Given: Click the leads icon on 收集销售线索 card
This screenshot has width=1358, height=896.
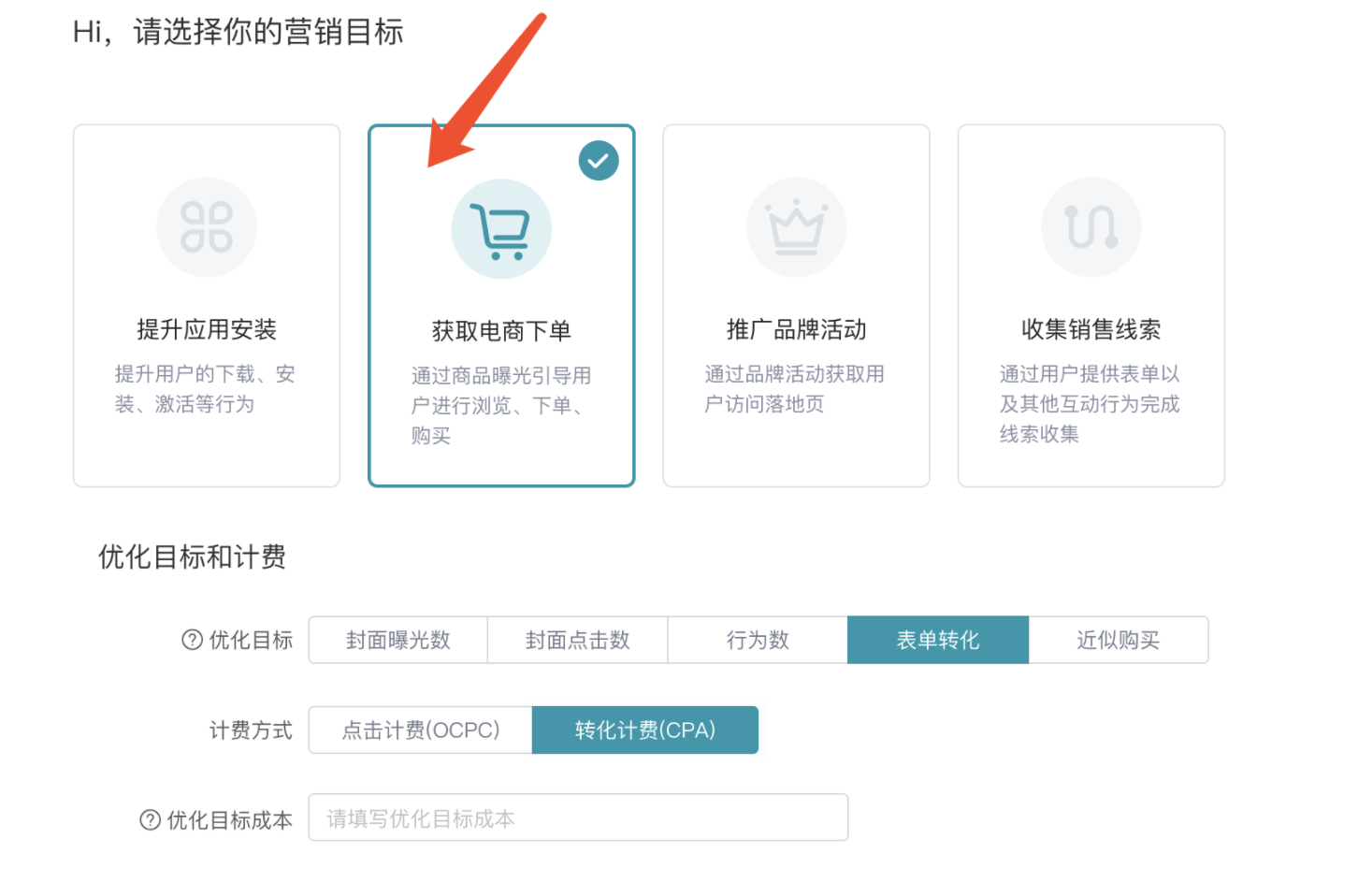Looking at the screenshot, I should point(1091,227).
